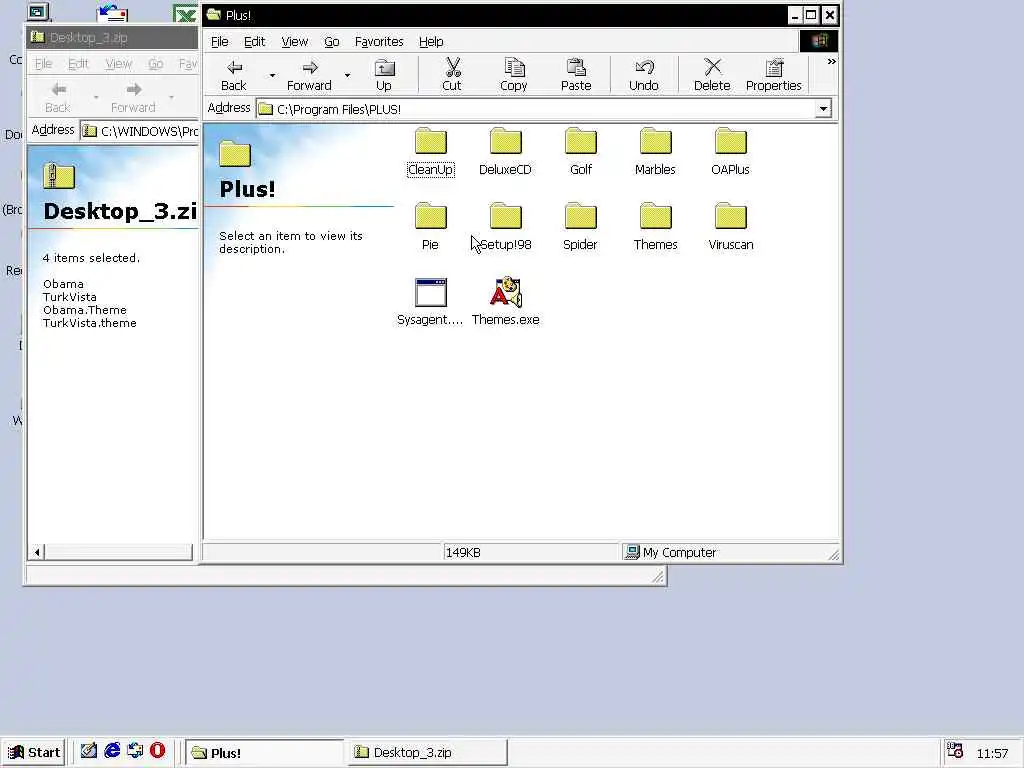
Task: Expand the Back history dropdown arrow in Plus!
Action: 272,75
